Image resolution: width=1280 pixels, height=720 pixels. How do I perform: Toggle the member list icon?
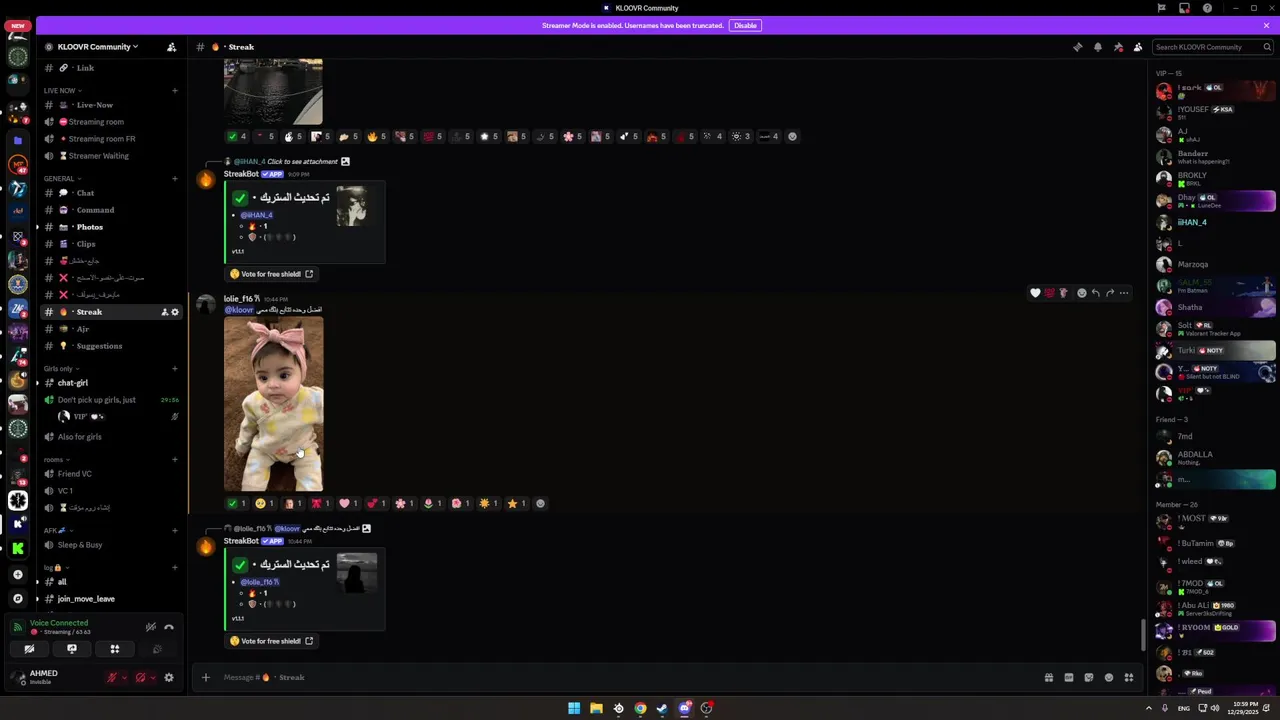point(1138,47)
